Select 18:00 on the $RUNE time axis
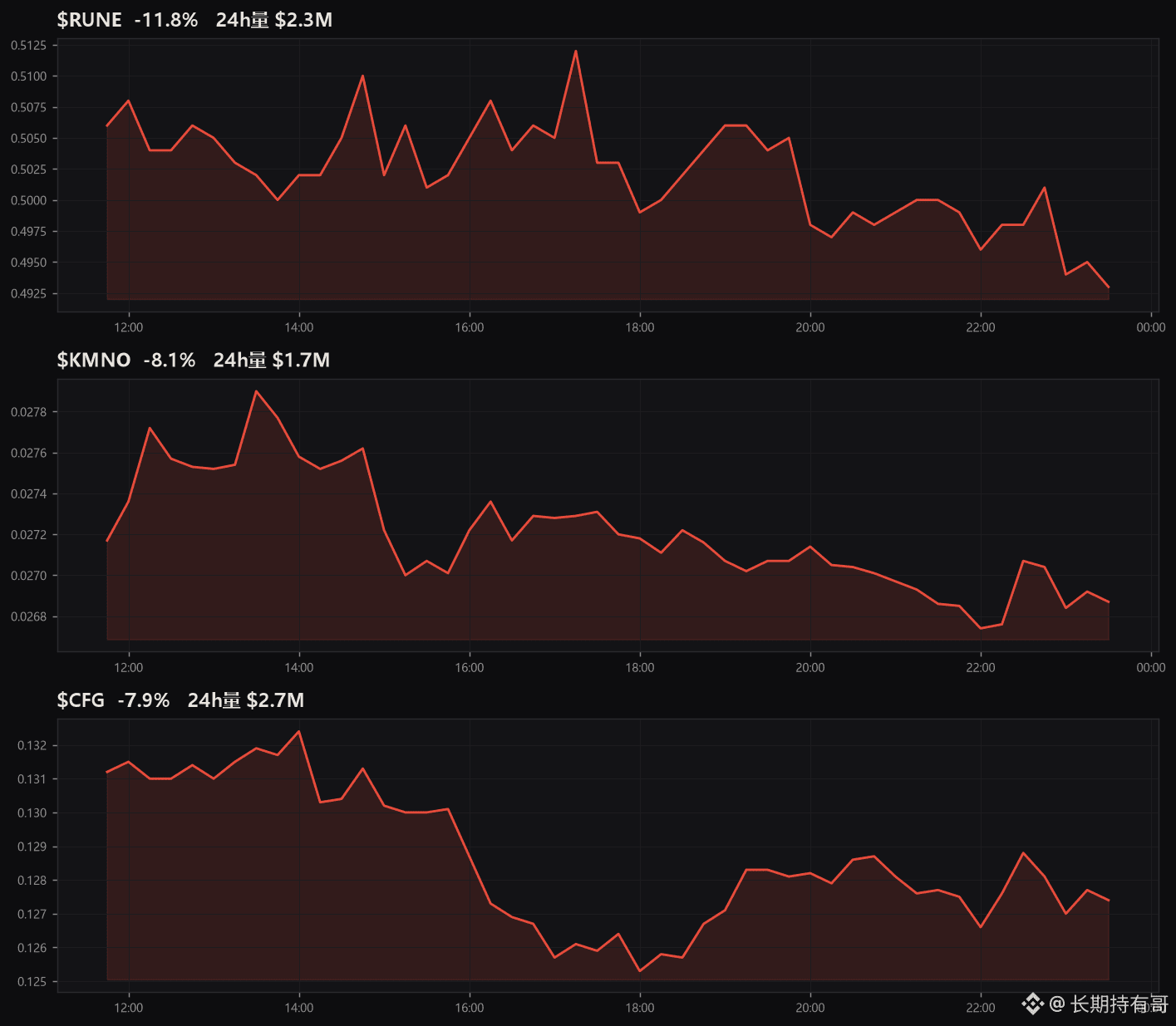Image resolution: width=1176 pixels, height=1026 pixels. point(640,327)
